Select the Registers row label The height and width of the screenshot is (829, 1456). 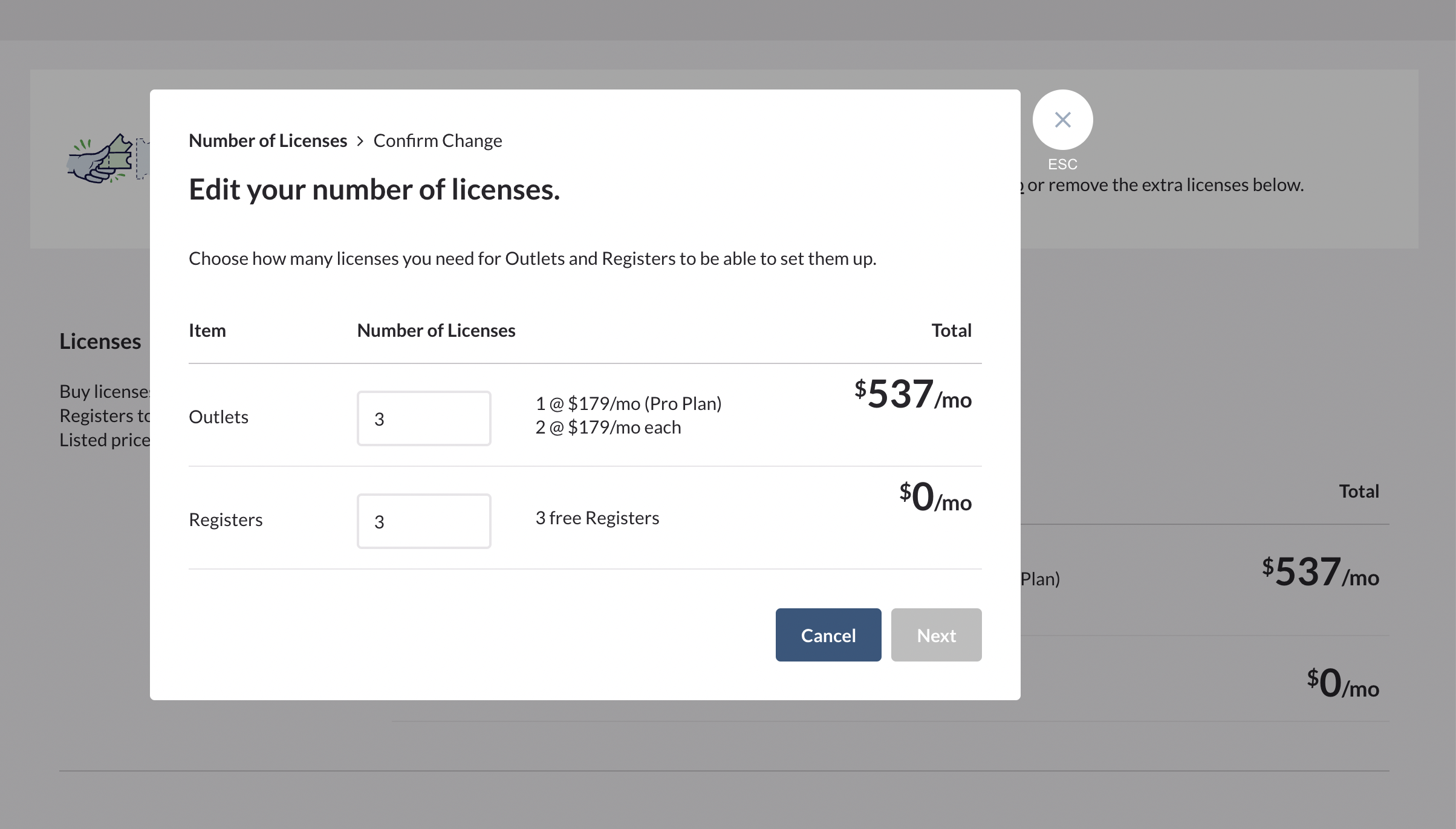pos(226,519)
